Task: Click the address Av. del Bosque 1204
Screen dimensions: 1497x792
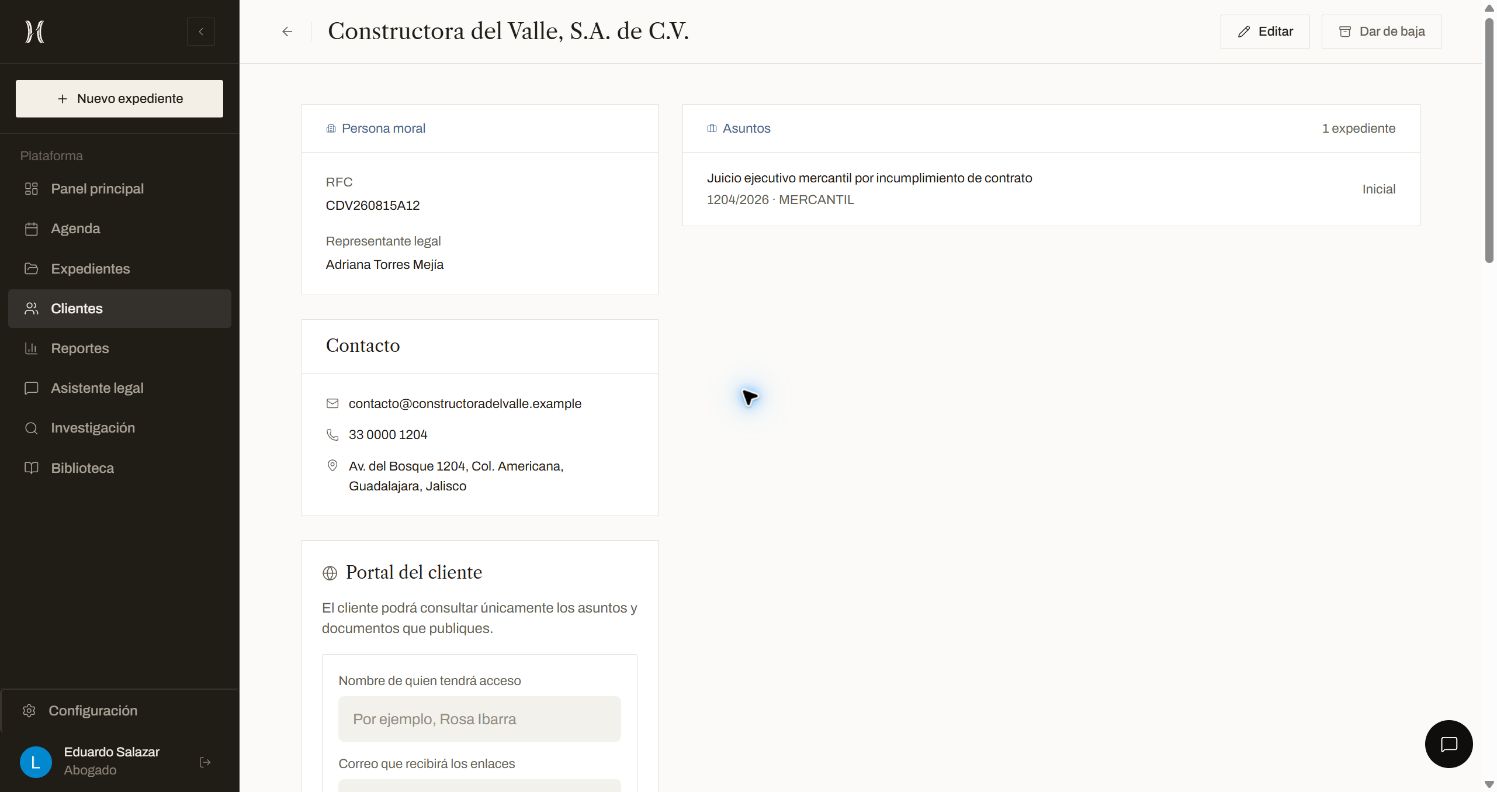Action: [456, 476]
